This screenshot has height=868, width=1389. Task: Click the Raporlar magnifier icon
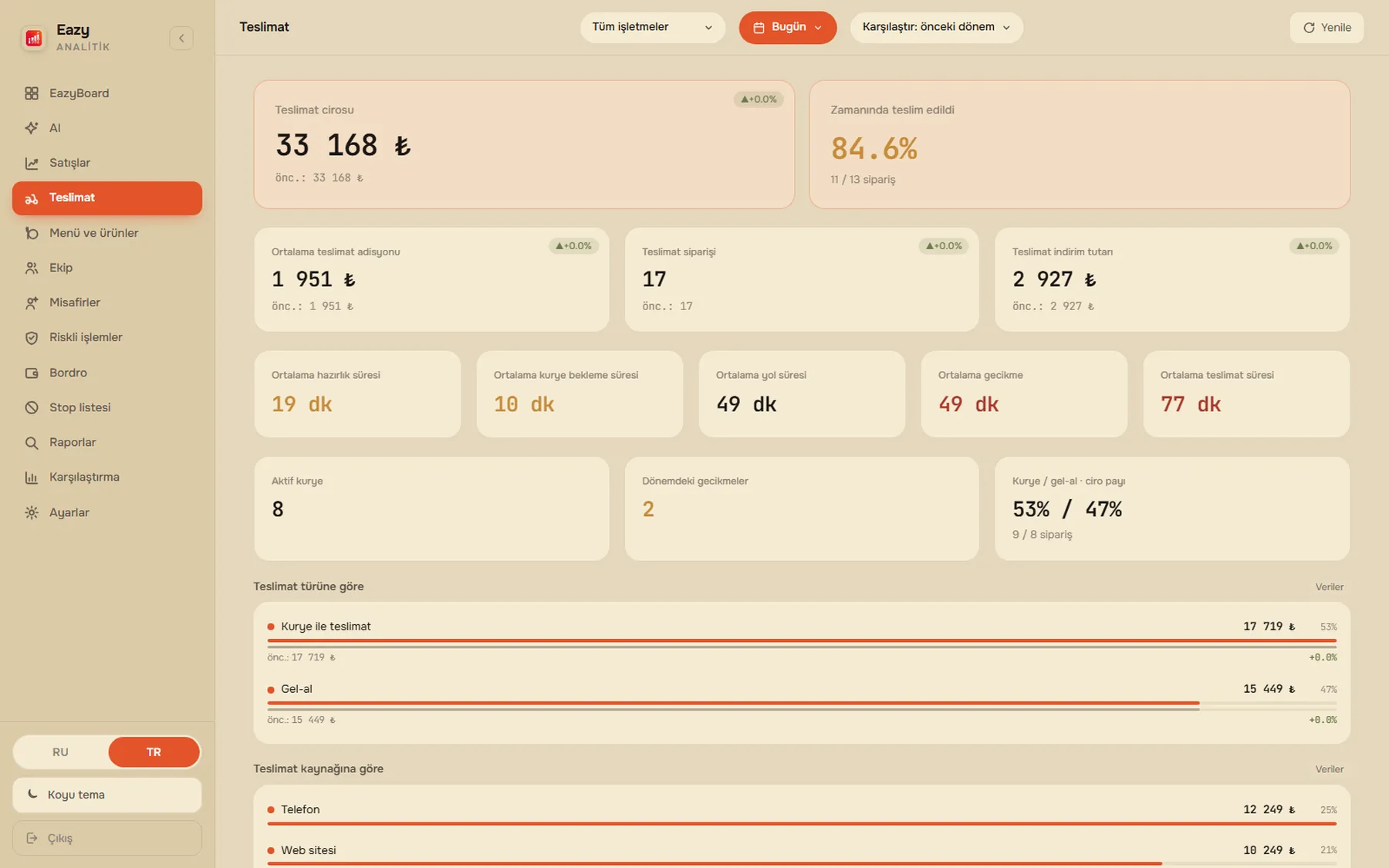tap(32, 442)
